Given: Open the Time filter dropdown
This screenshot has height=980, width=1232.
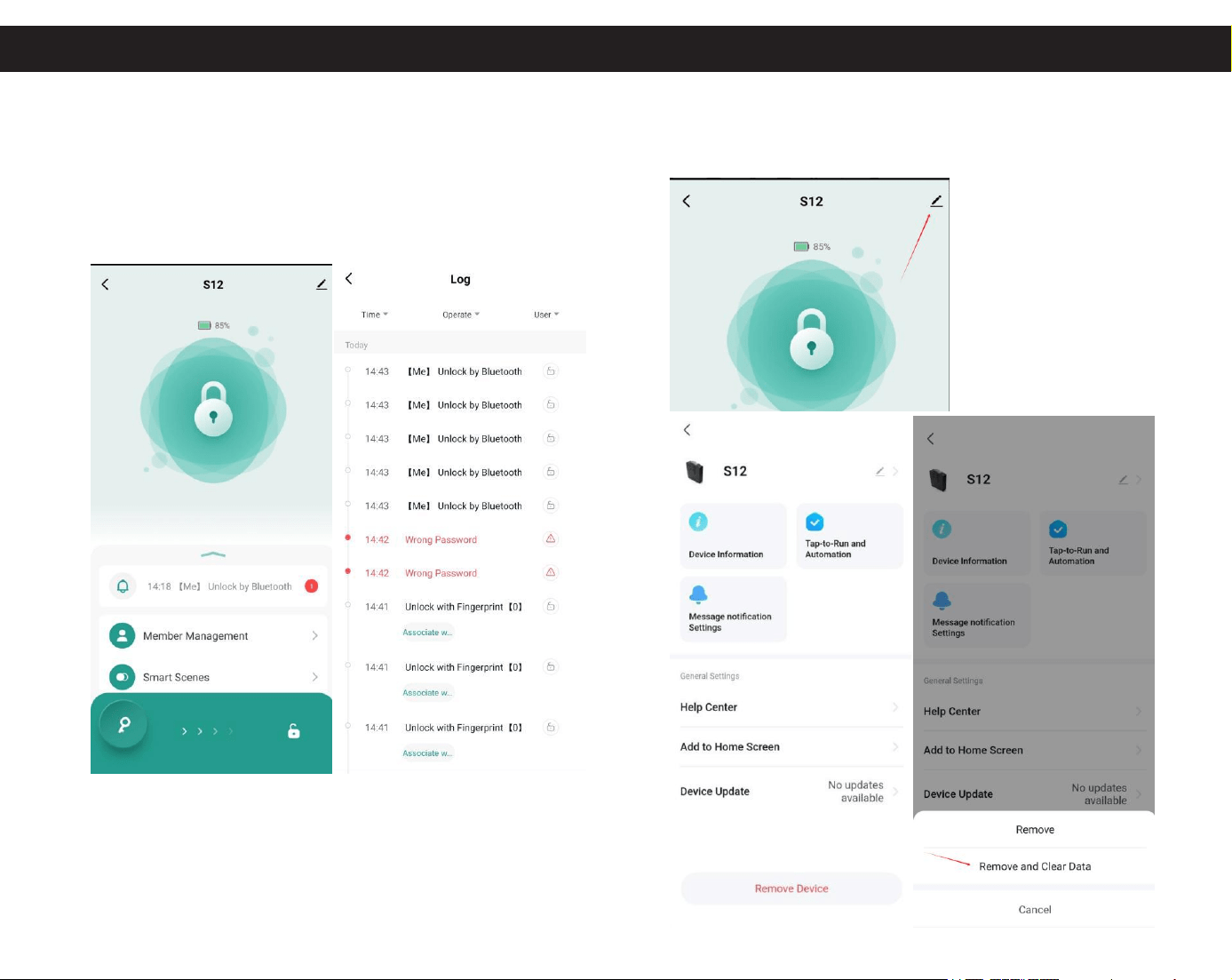Looking at the screenshot, I should pos(374,315).
